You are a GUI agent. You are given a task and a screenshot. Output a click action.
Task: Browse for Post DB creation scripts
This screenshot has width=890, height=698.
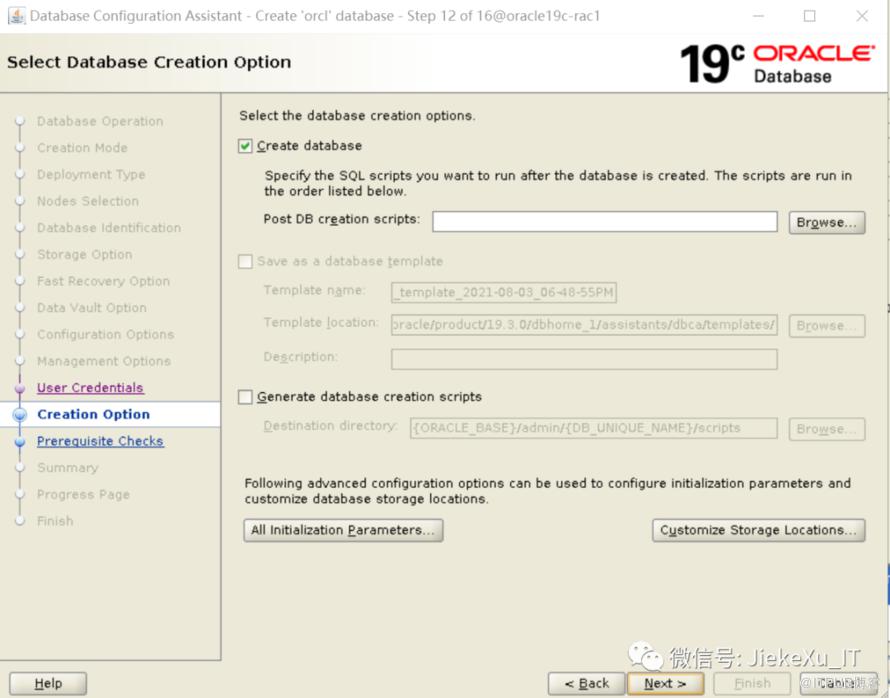[826, 222]
